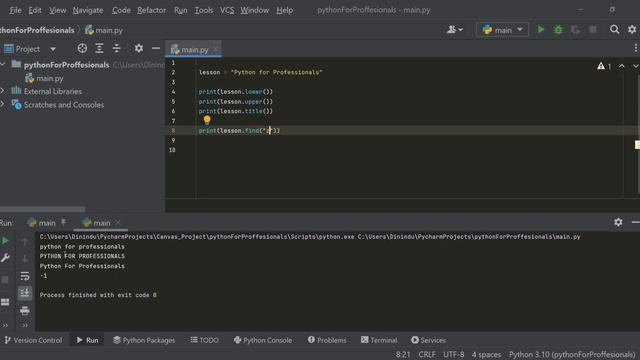Open the VCS menu
This screenshot has width=640, height=360.
coord(227,10)
